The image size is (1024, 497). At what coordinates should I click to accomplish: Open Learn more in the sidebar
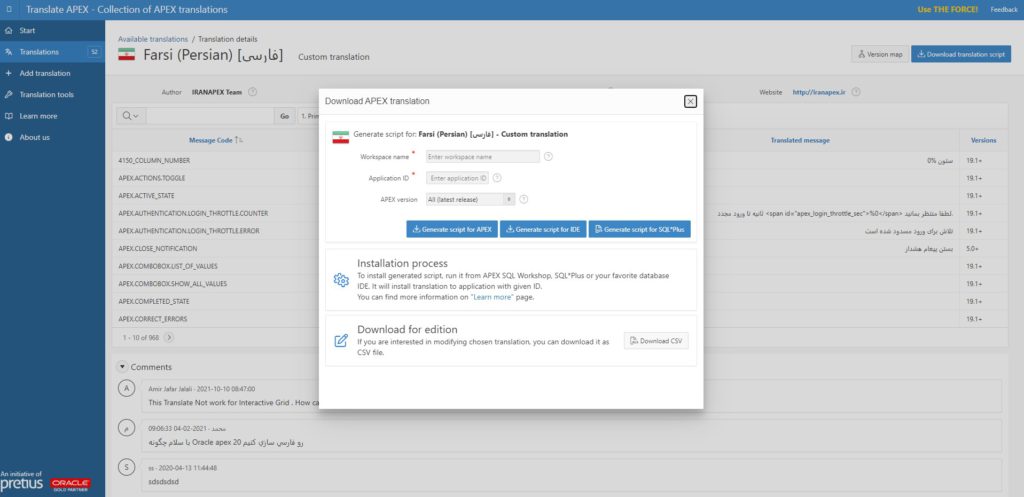pos(52,116)
